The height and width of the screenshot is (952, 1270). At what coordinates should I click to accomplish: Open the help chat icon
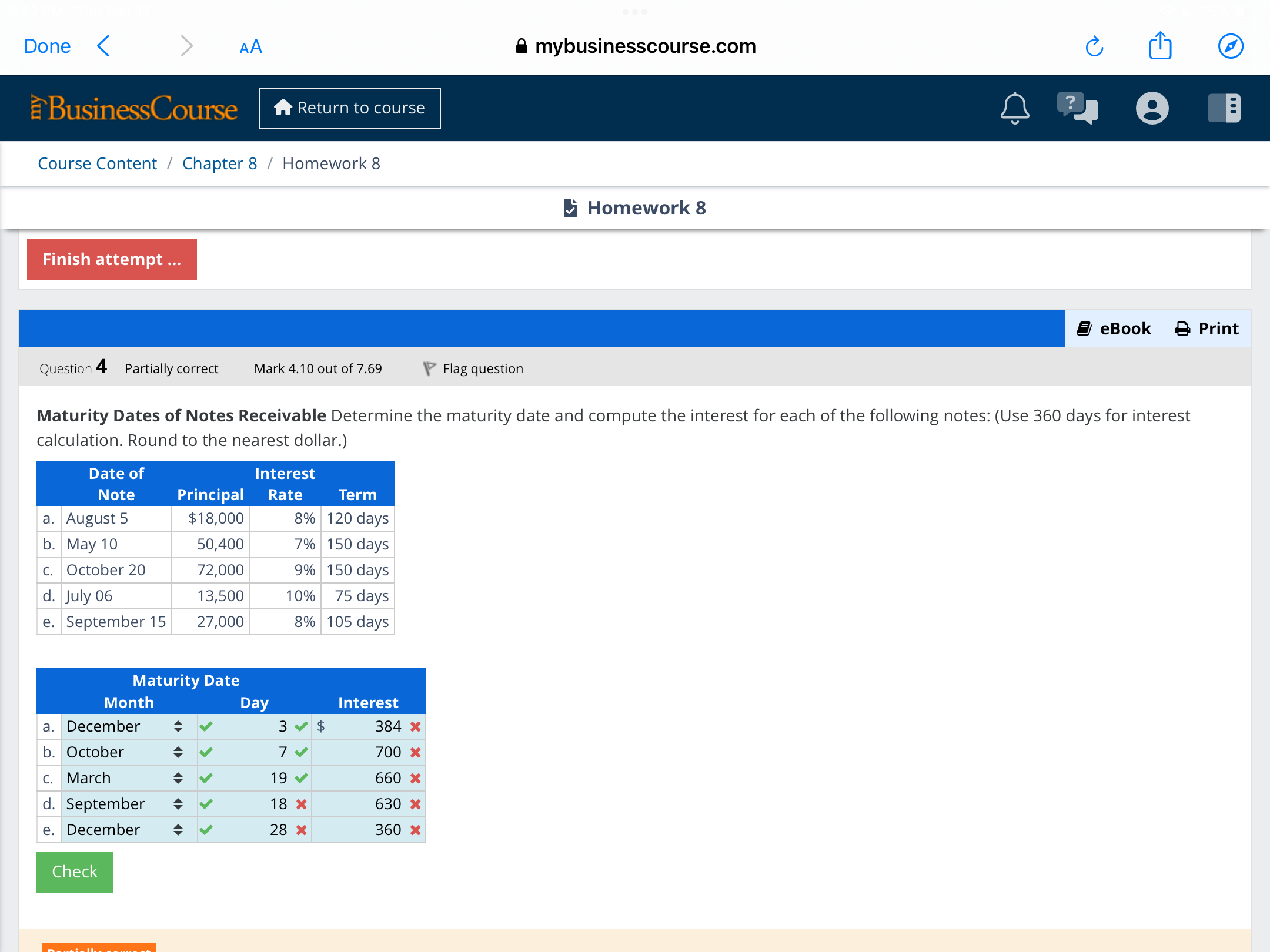(x=1077, y=108)
